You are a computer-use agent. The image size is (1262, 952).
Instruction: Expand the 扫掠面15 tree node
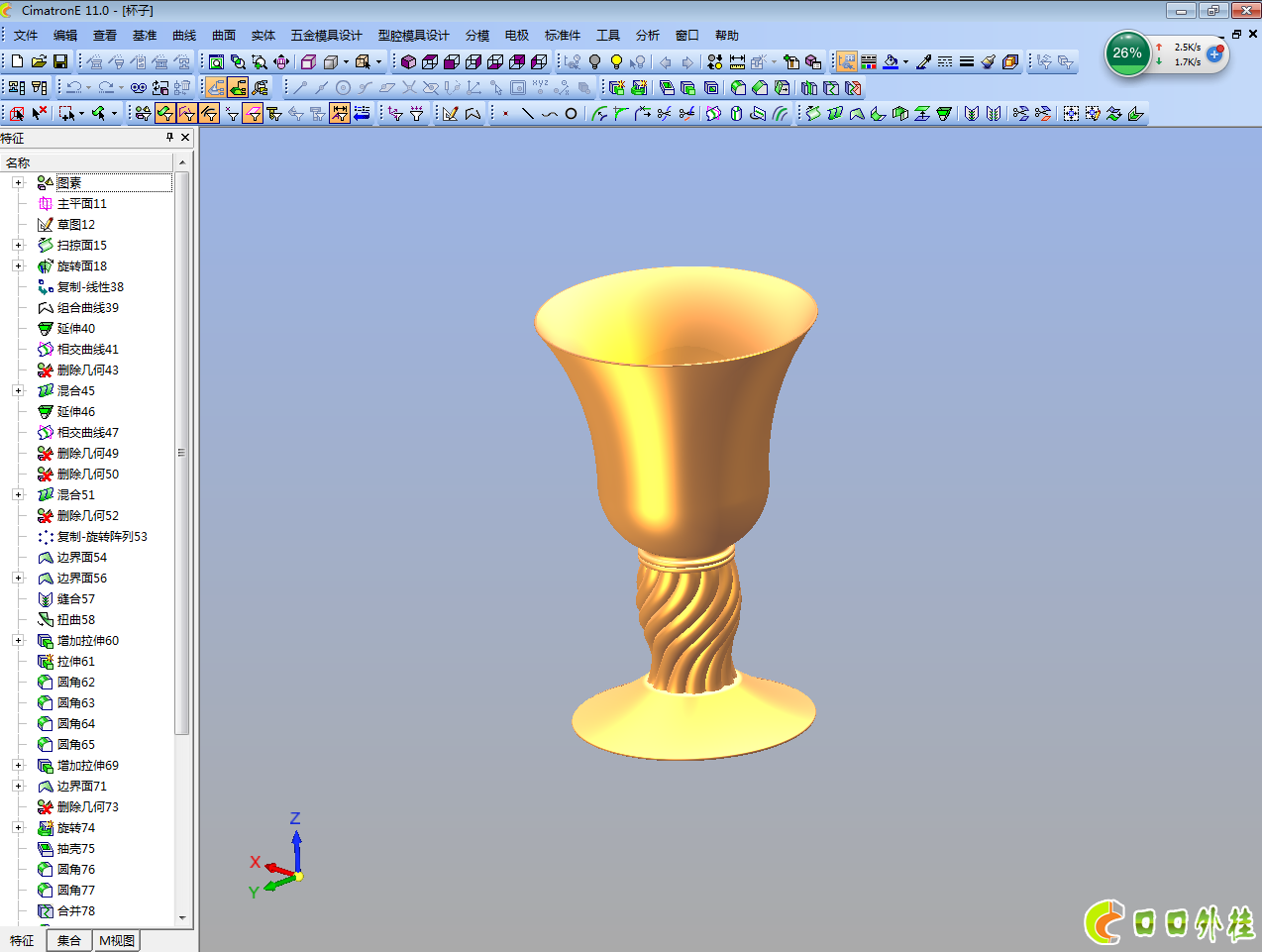click(18, 245)
